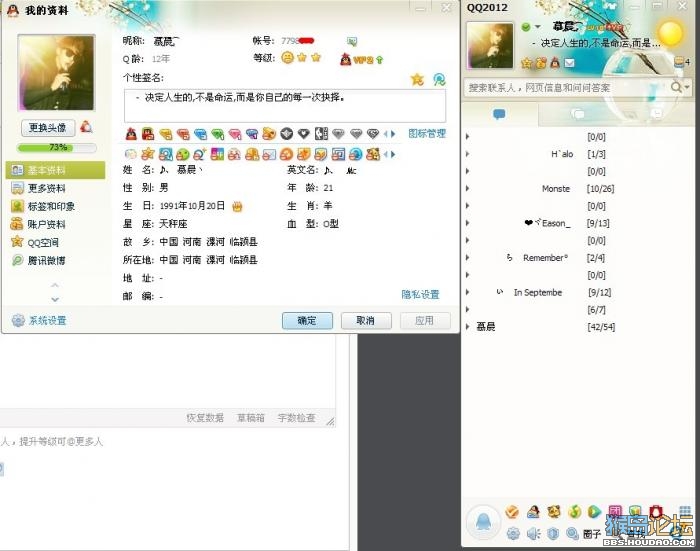Click the black heart diamond badge

[x=304, y=134]
